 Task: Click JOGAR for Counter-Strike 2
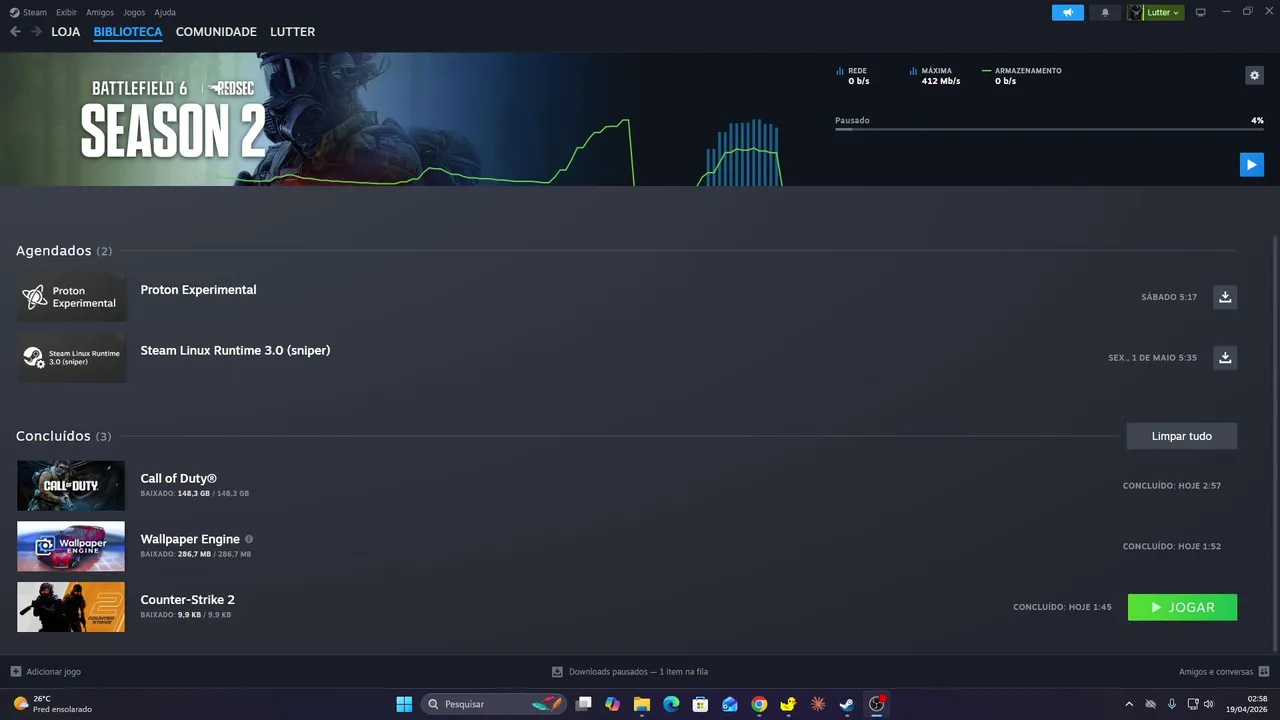(1182, 607)
